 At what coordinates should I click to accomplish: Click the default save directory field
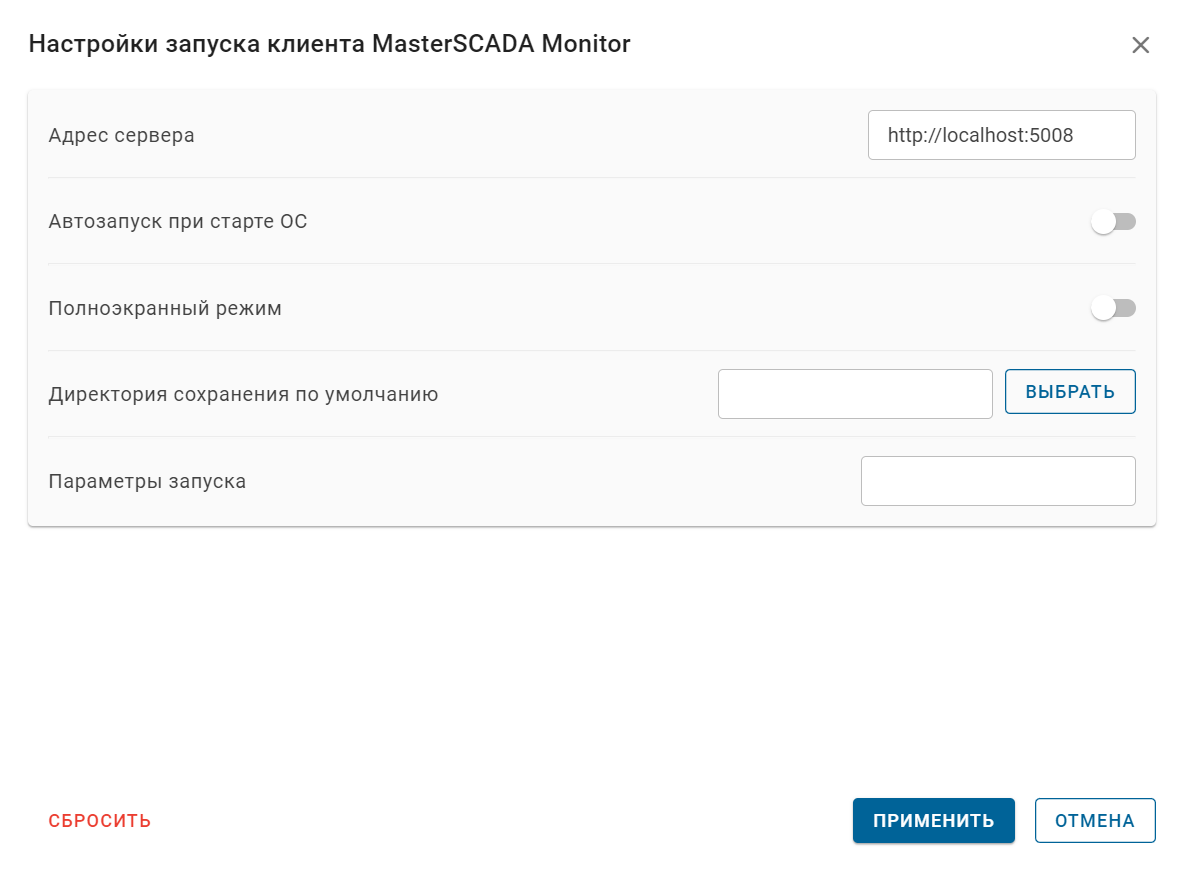click(x=855, y=393)
